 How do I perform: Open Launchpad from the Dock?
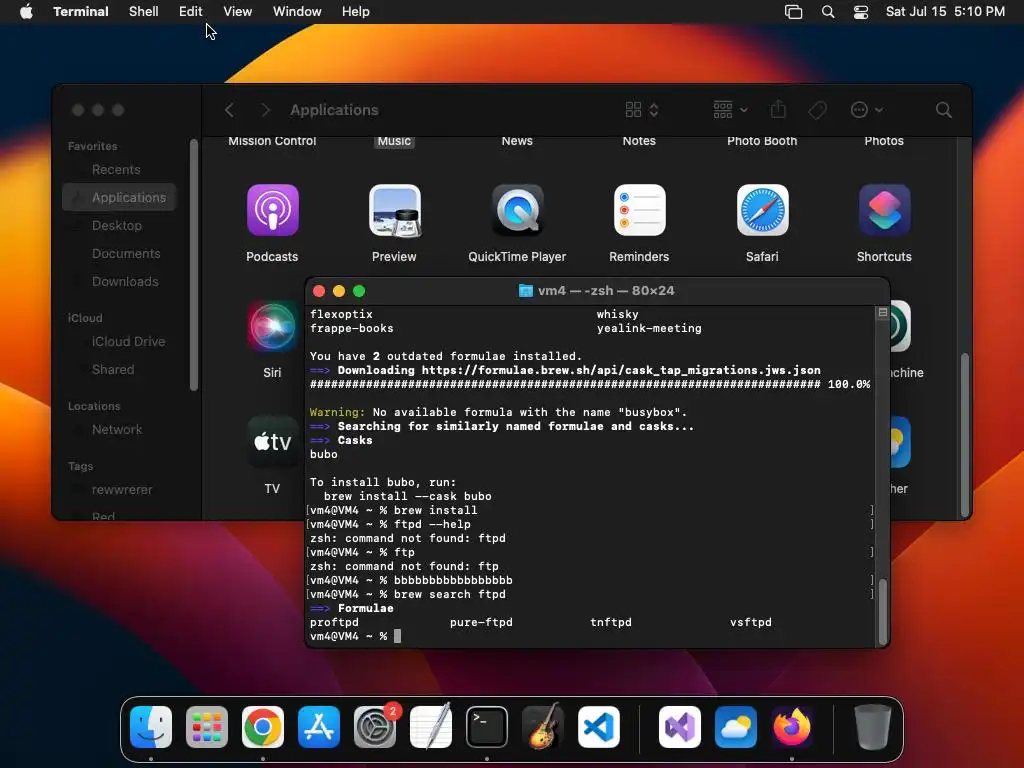tap(207, 727)
